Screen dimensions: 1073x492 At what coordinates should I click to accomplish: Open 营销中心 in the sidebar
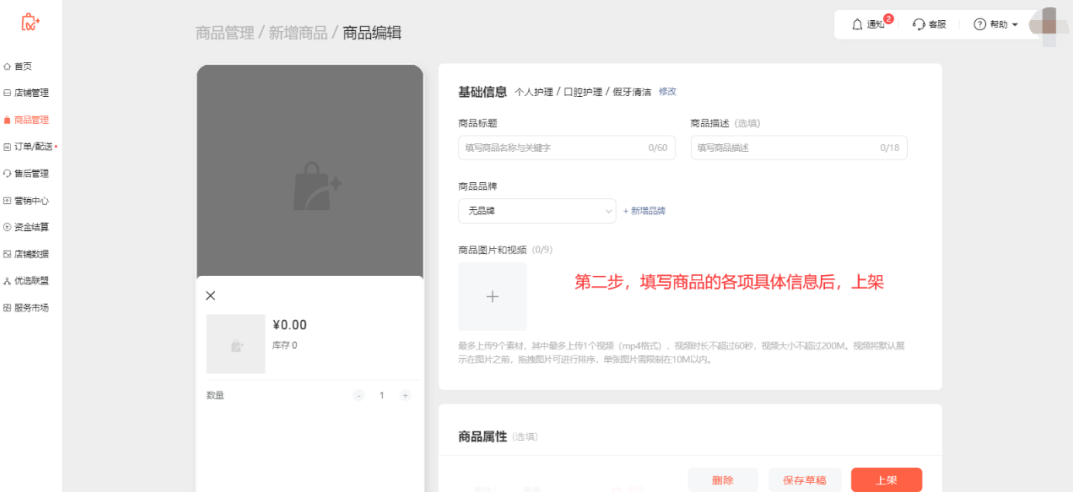pyautogui.click(x=26, y=200)
